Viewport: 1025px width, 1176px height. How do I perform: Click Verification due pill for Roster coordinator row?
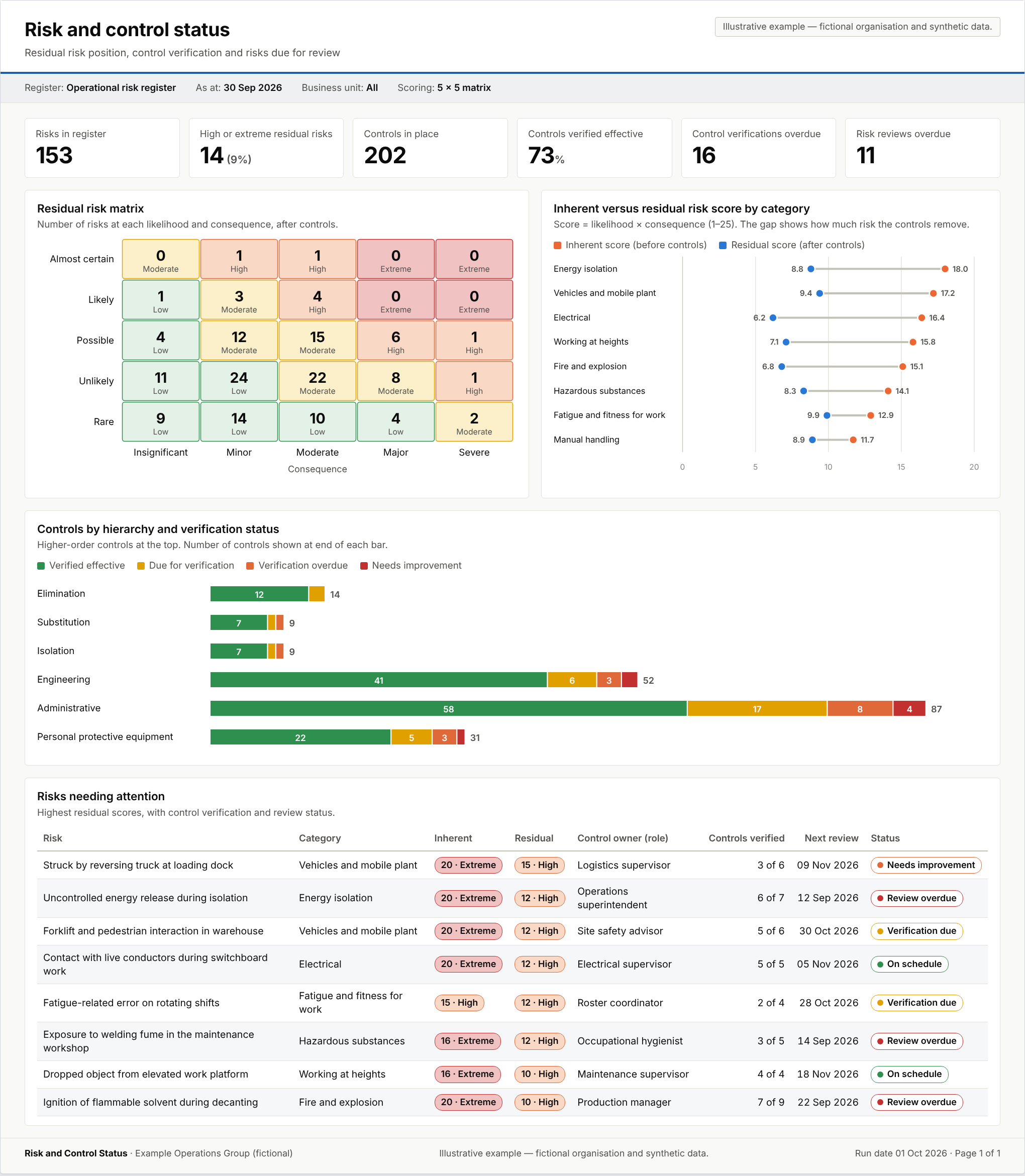click(916, 1003)
